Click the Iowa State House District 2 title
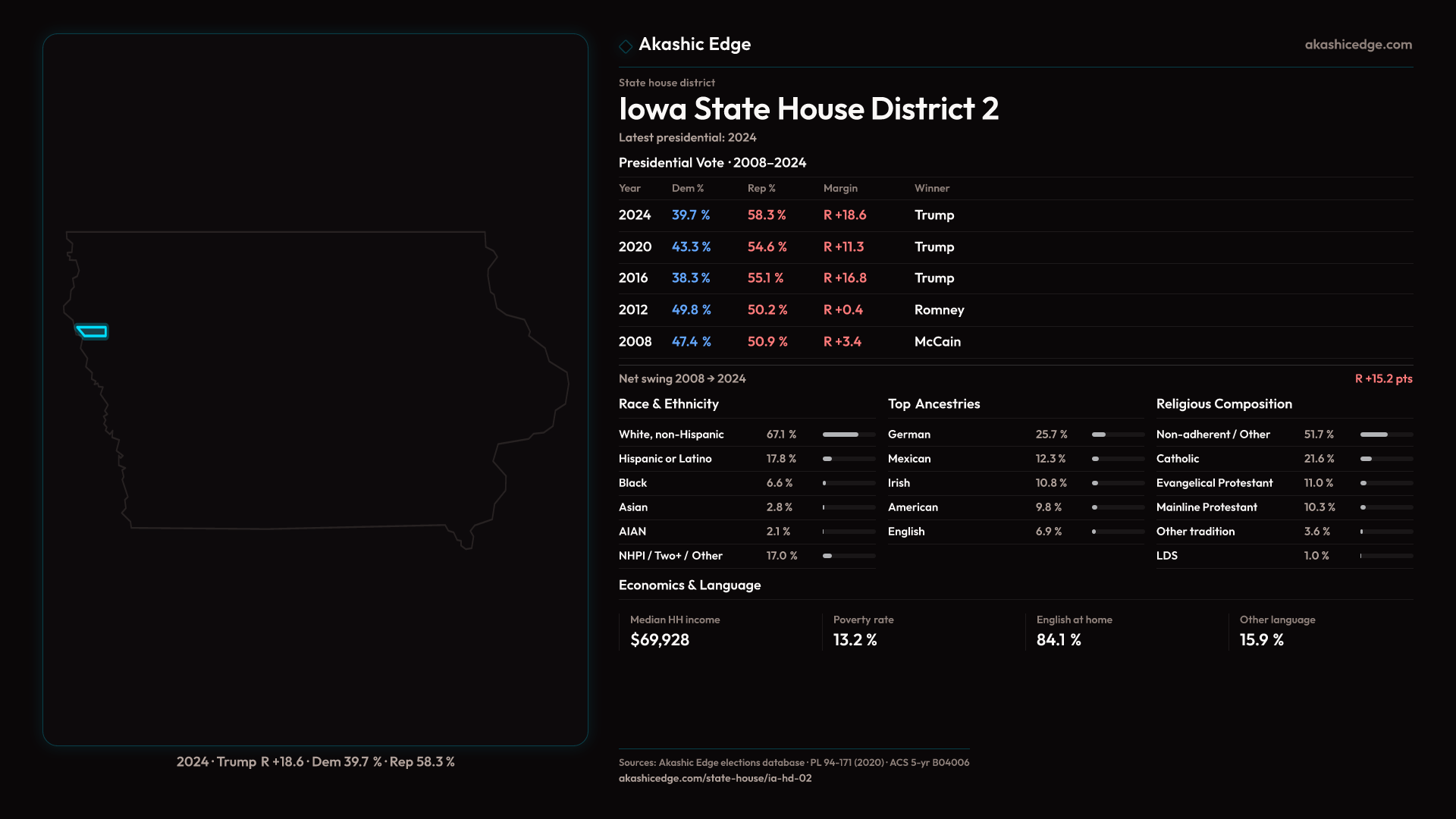This screenshot has width=1456, height=819. [808, 109]
